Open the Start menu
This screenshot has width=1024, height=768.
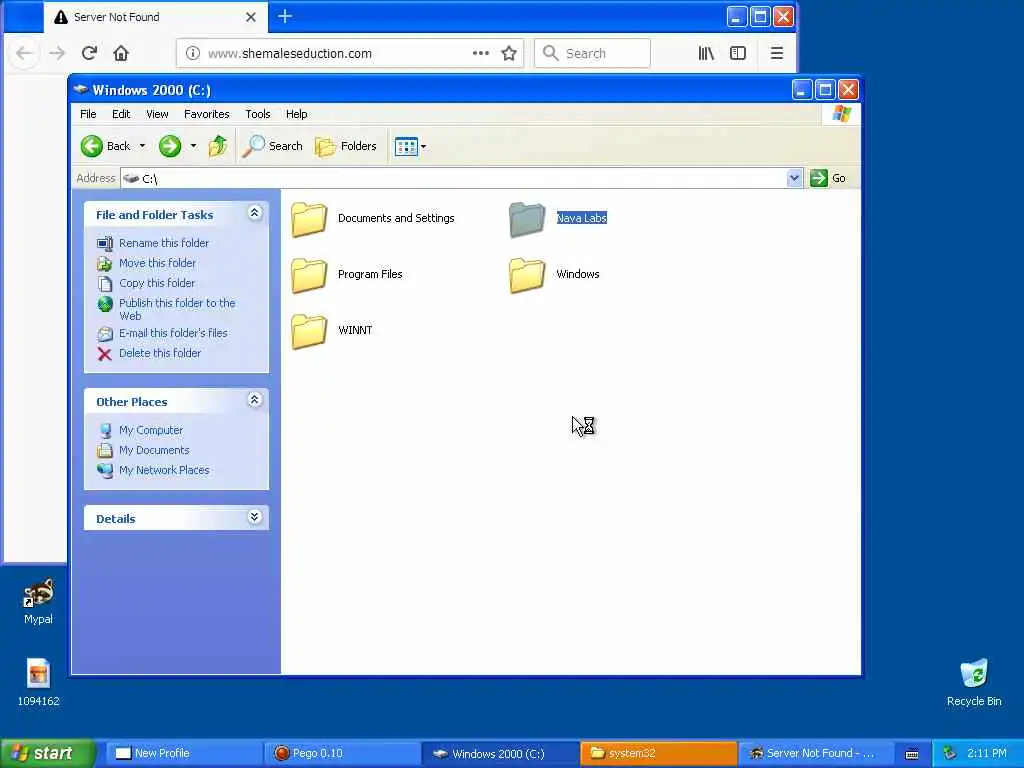[47, 753]
